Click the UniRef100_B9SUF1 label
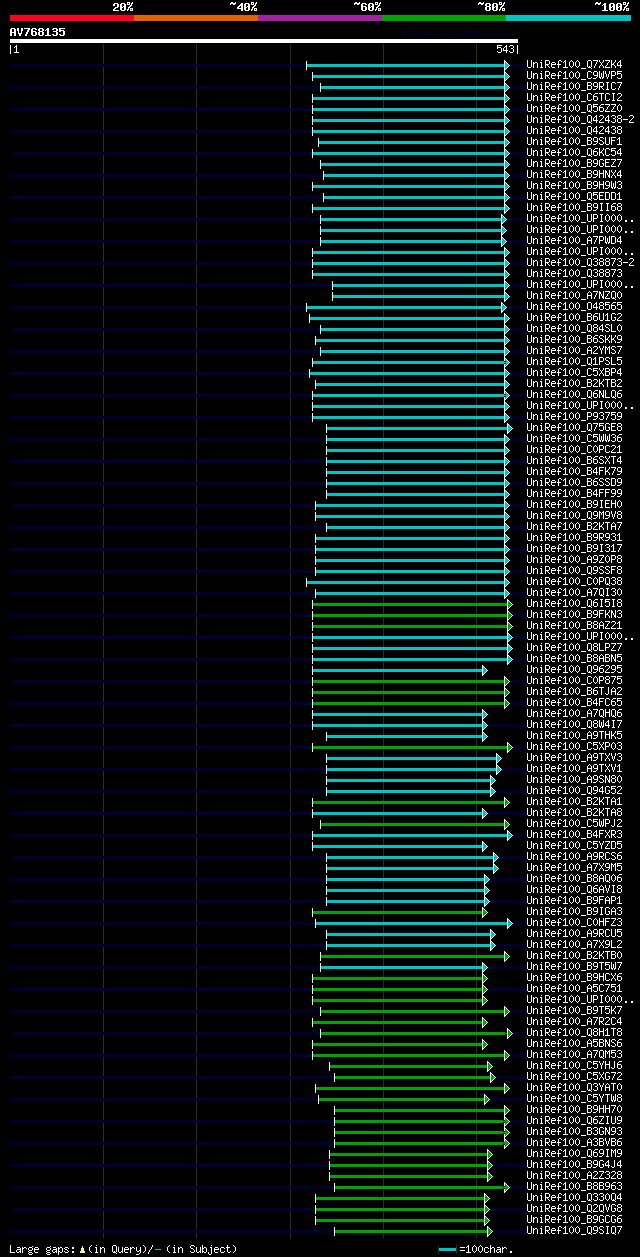The height and width of the screenshot is (1257, 640). pyautogui.click(x=574, y=141)
